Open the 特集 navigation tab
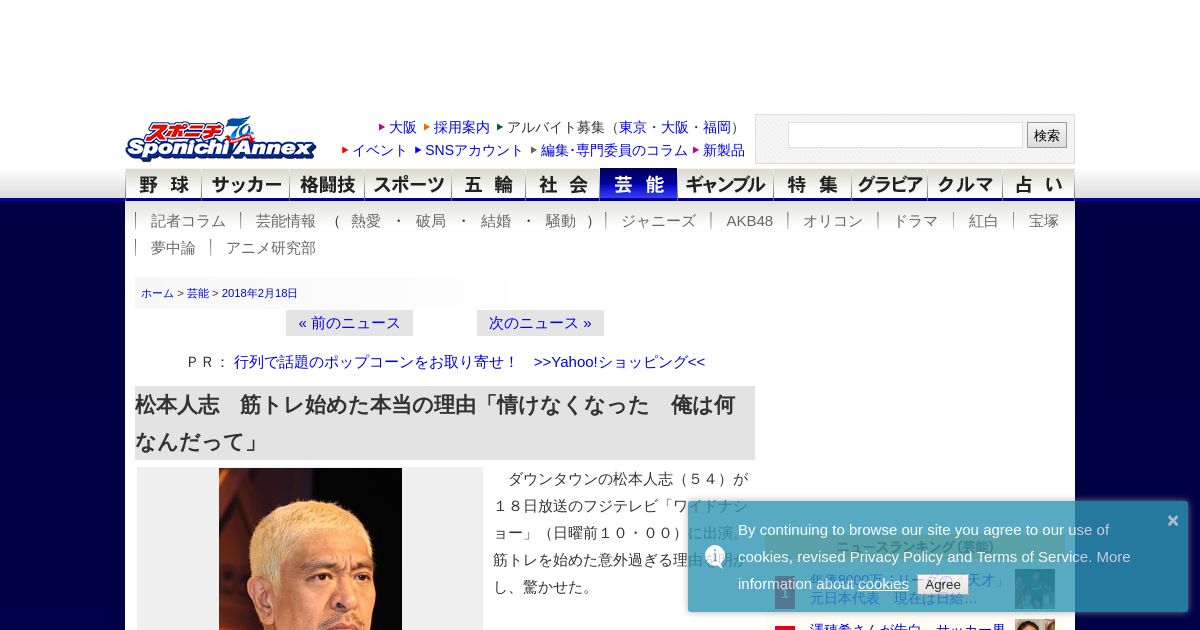This screenshot has height=630, width=1200. pyautogui.click(x=813, y=184)
